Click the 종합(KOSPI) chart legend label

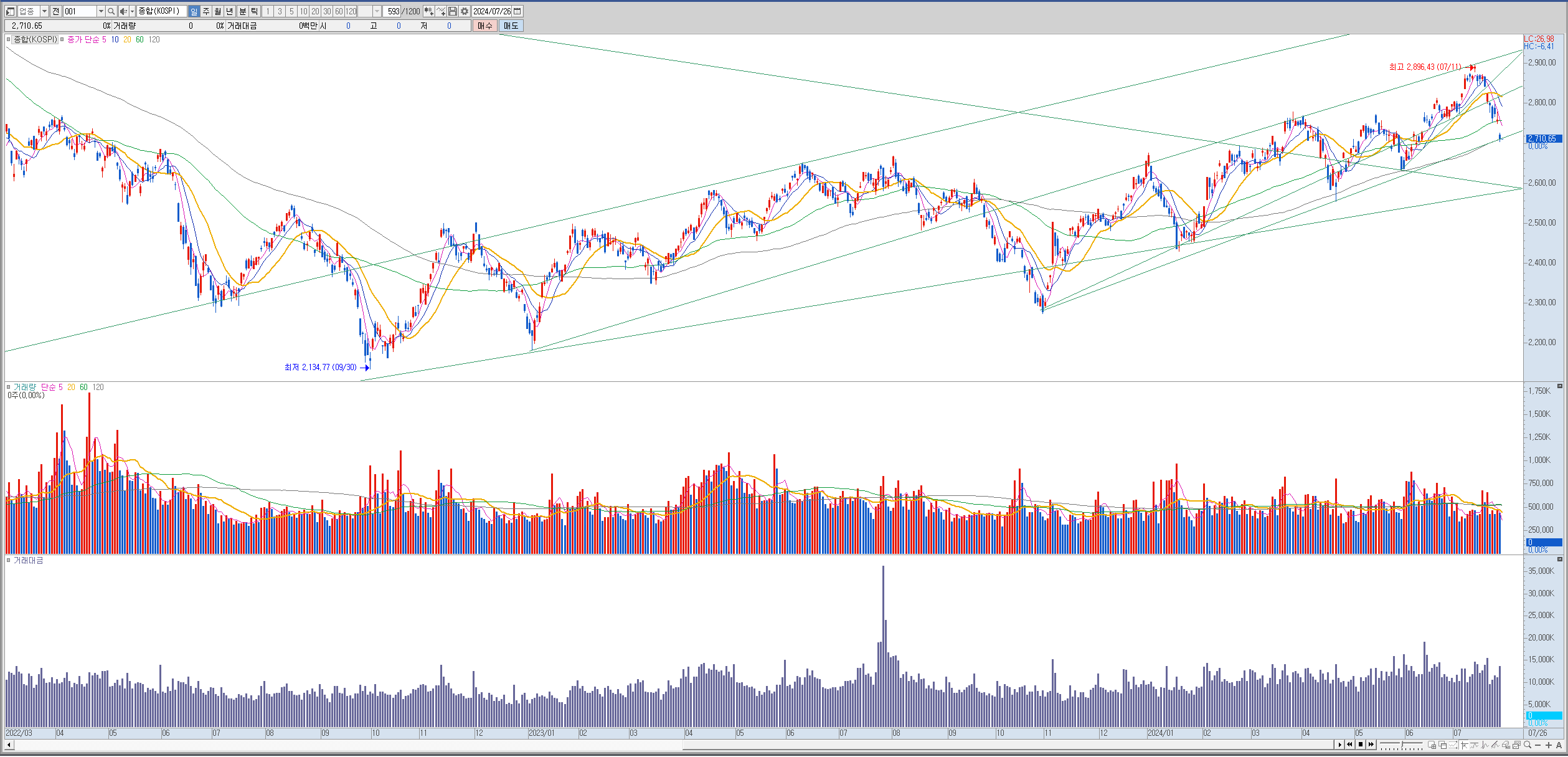(35, 39)
